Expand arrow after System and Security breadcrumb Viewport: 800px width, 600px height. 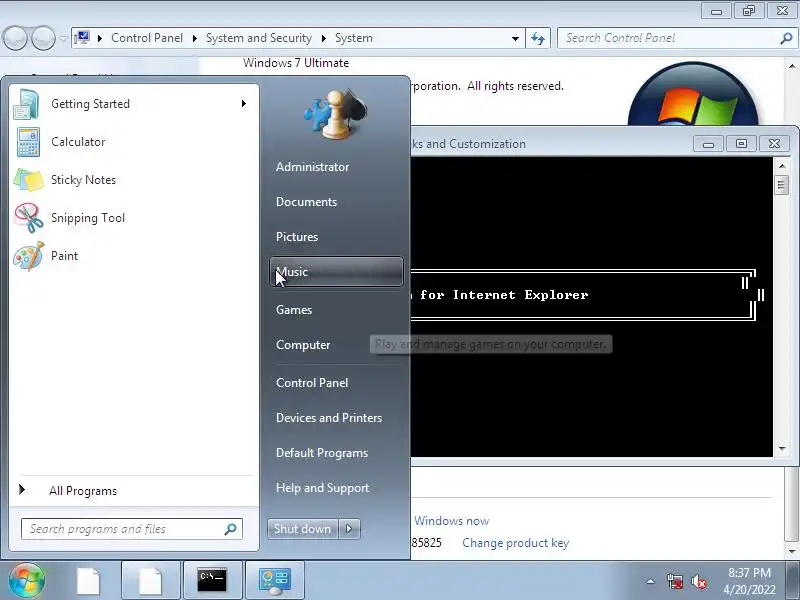click(x=324, y=38)
